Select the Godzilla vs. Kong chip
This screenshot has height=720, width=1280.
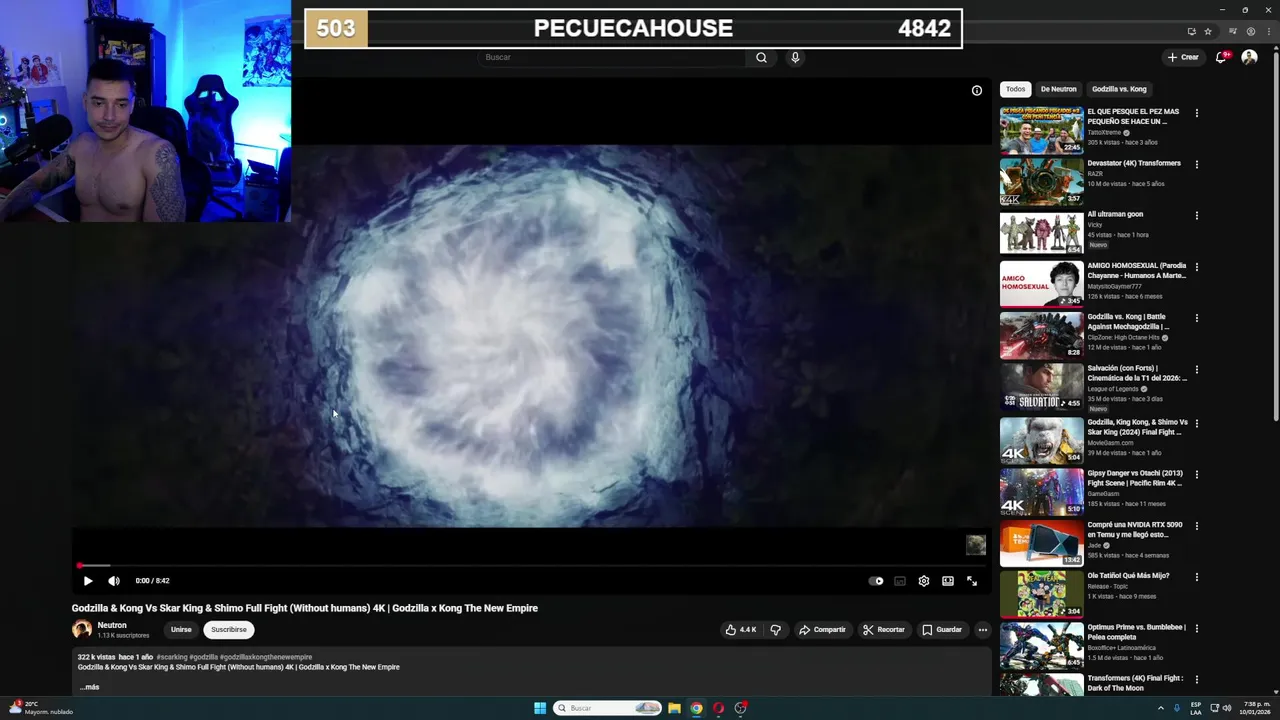[1119, 89]
